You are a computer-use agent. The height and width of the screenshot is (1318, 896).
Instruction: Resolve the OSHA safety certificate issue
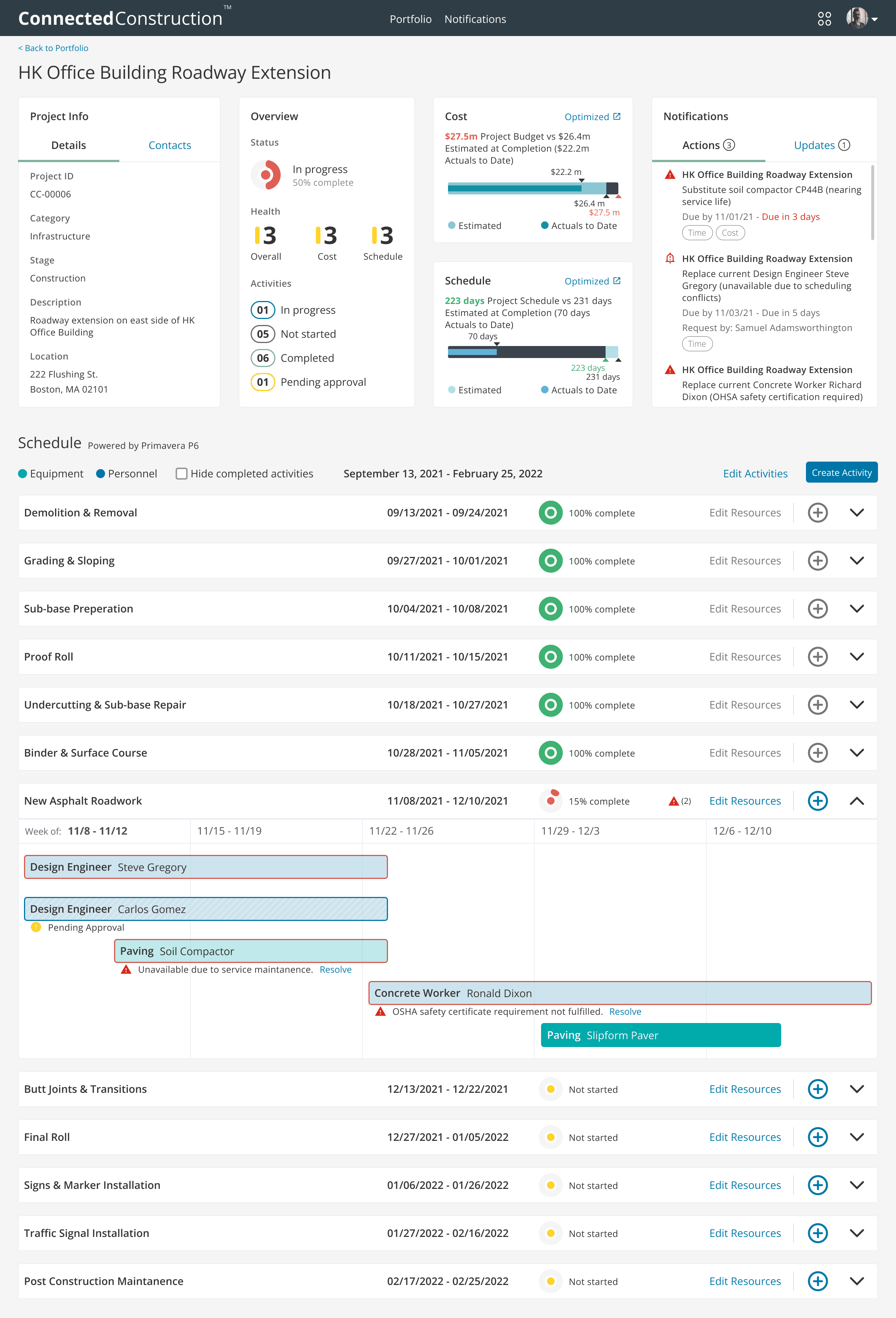(625, 1012)
